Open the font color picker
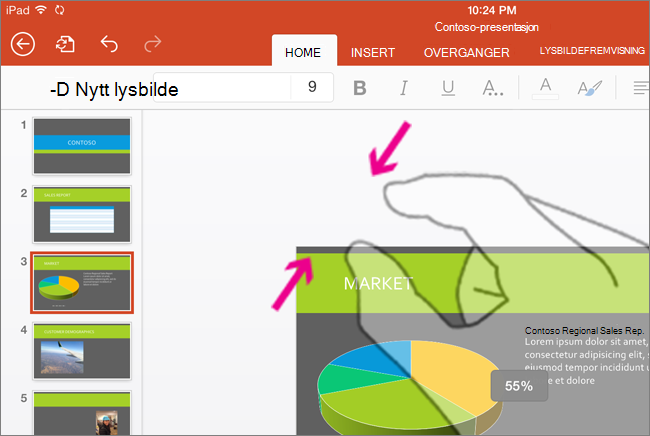 tap(546, 88)
